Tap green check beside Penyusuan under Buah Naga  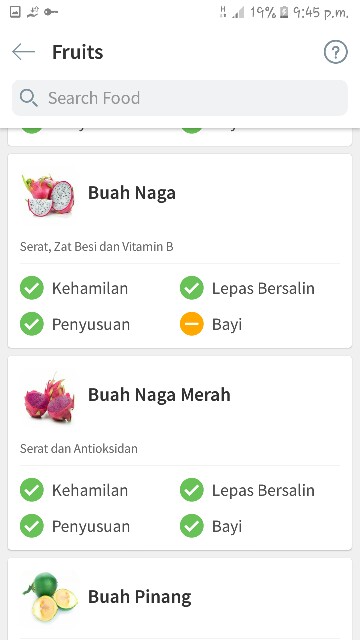[32, 324]
